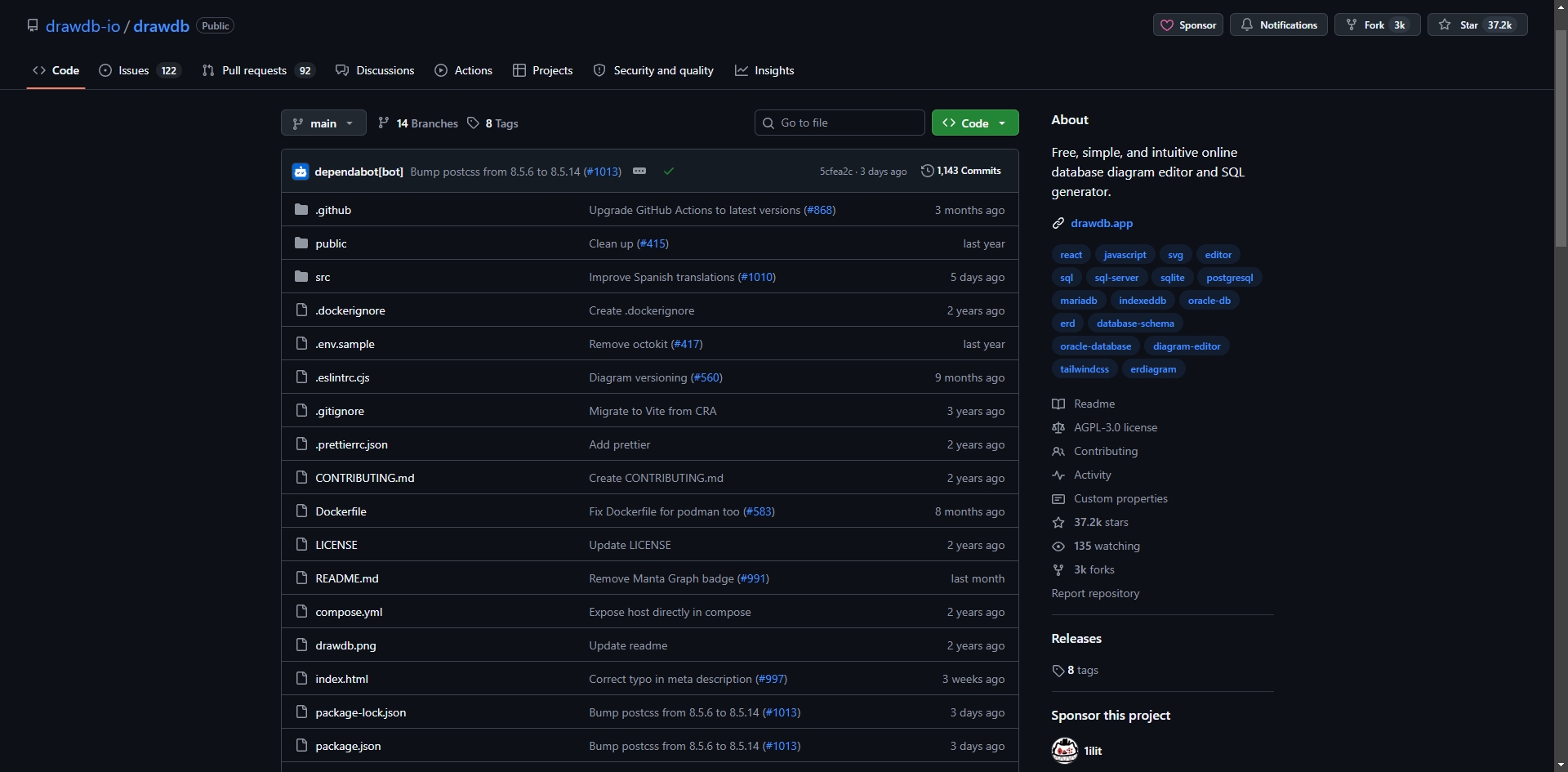Click the Readme book icon
The width and height of the screenshot is (1568, 772).
(1058, 404)
